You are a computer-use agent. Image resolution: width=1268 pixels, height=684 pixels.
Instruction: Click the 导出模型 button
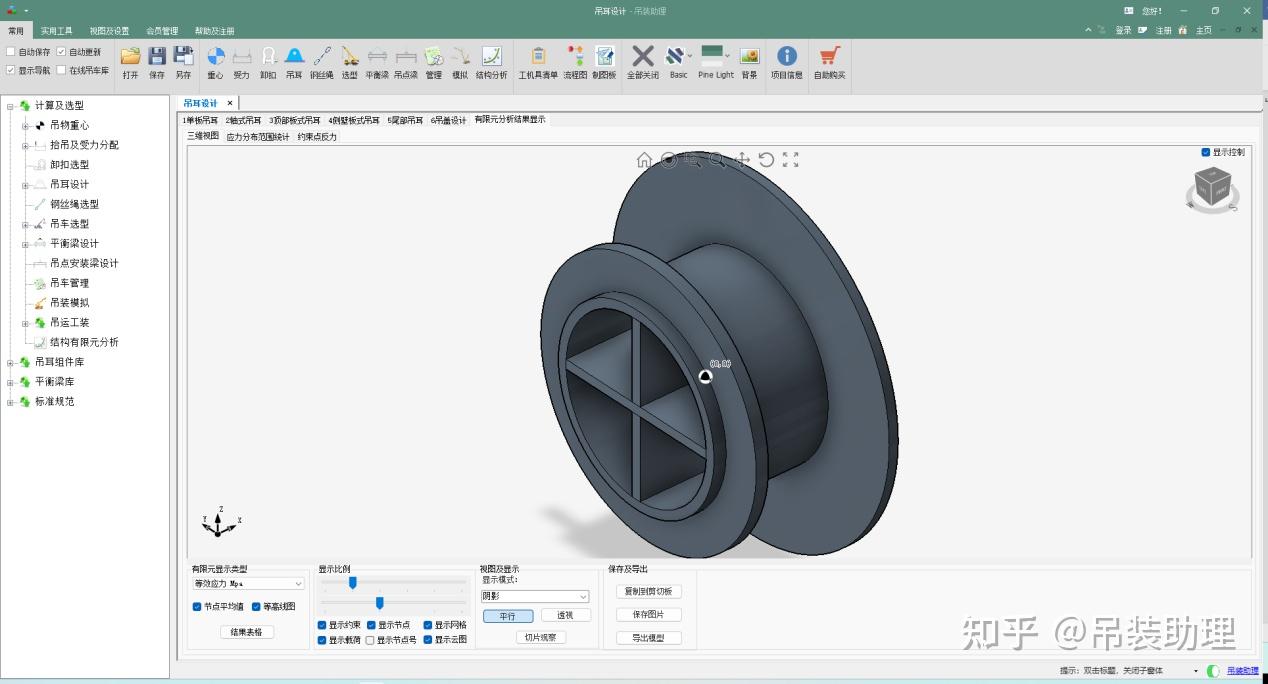pos(648,638)
